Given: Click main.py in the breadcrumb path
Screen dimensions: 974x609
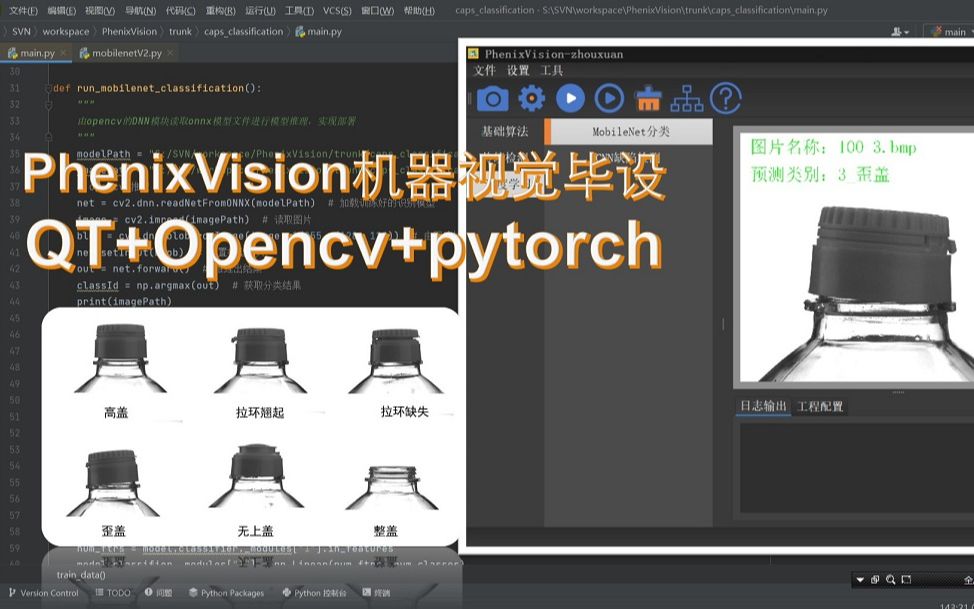Looking at the screenshot, I should pos(319,31).
